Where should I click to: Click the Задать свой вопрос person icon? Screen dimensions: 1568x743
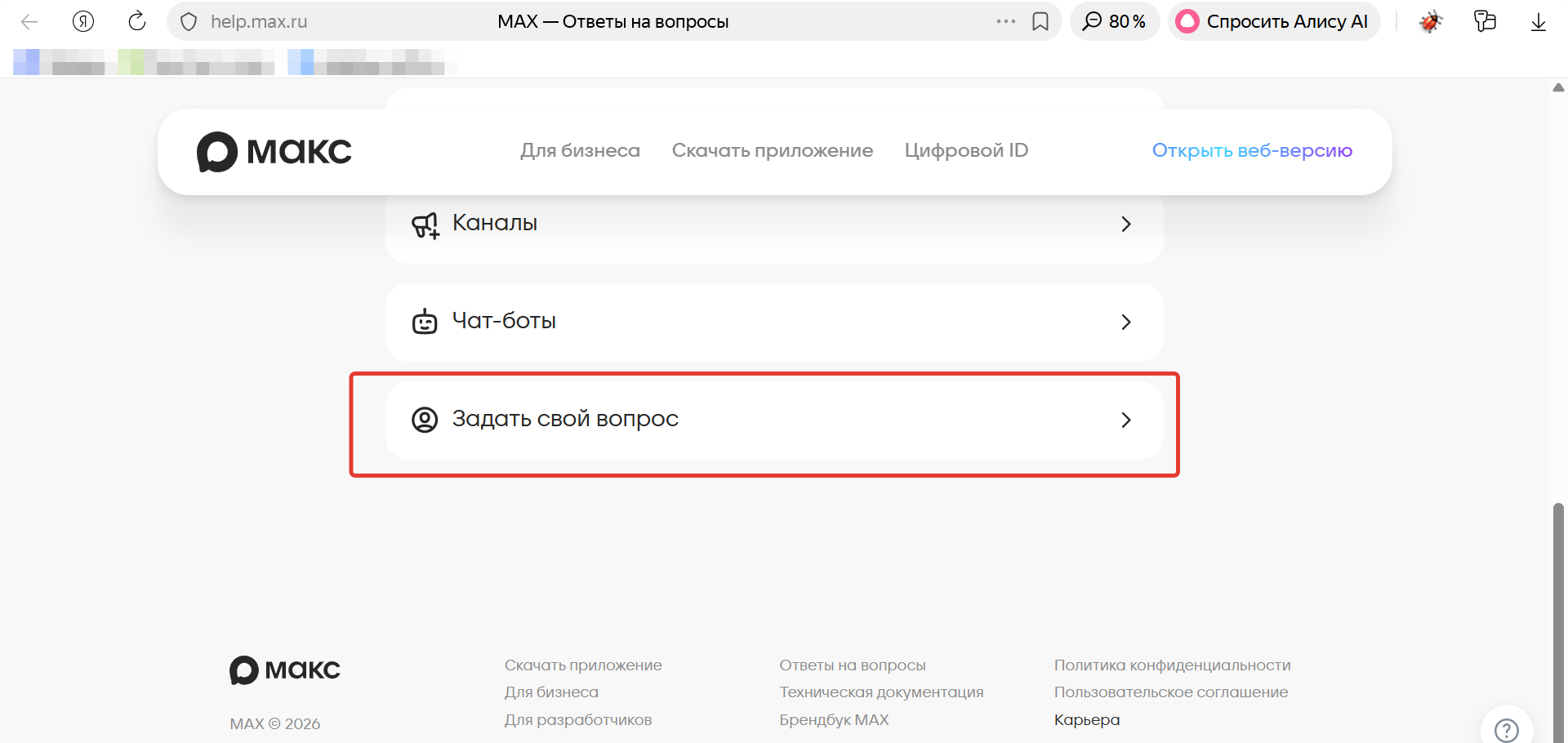[425, 420]
